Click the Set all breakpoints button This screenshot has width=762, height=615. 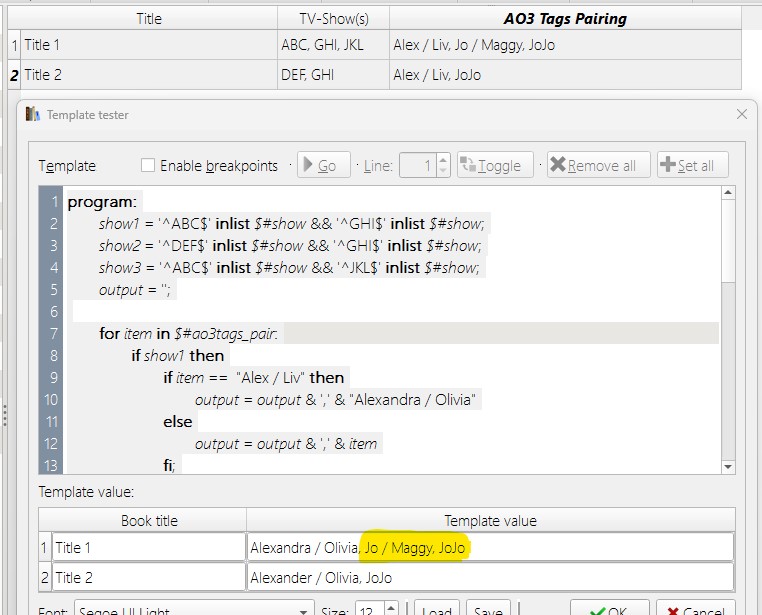click(x=693, y=165)
